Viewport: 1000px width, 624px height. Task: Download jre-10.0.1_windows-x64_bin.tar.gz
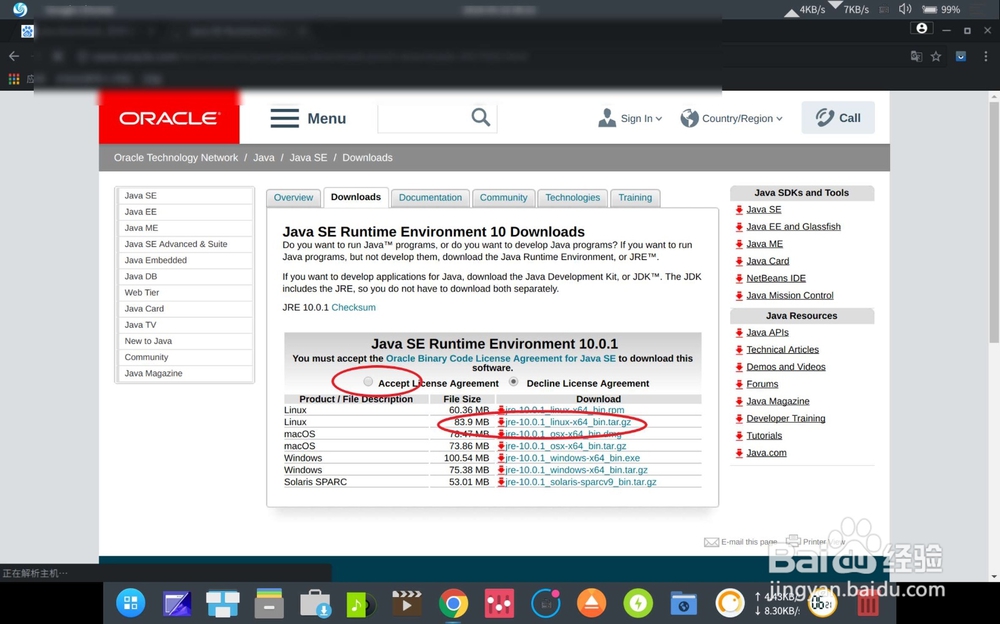[577, 470]
